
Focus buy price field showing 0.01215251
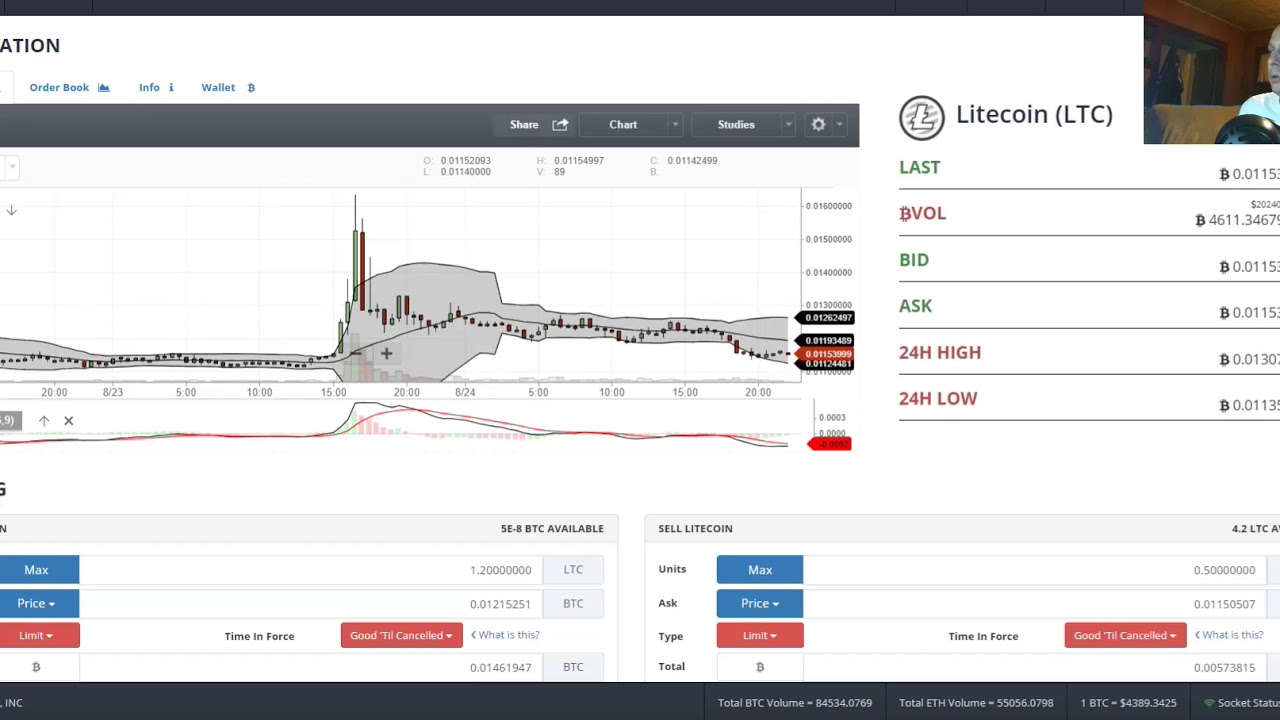click(x=310, y=603)
